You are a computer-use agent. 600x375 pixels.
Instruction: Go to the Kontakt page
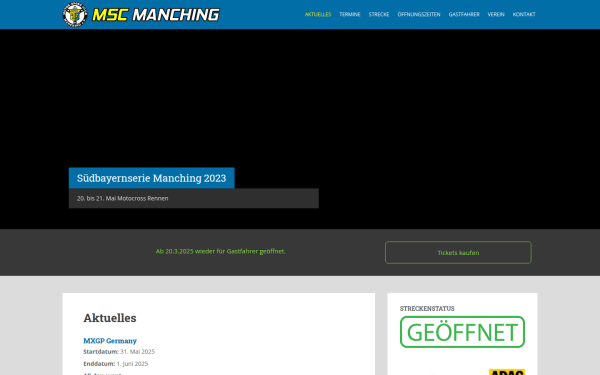524,15
